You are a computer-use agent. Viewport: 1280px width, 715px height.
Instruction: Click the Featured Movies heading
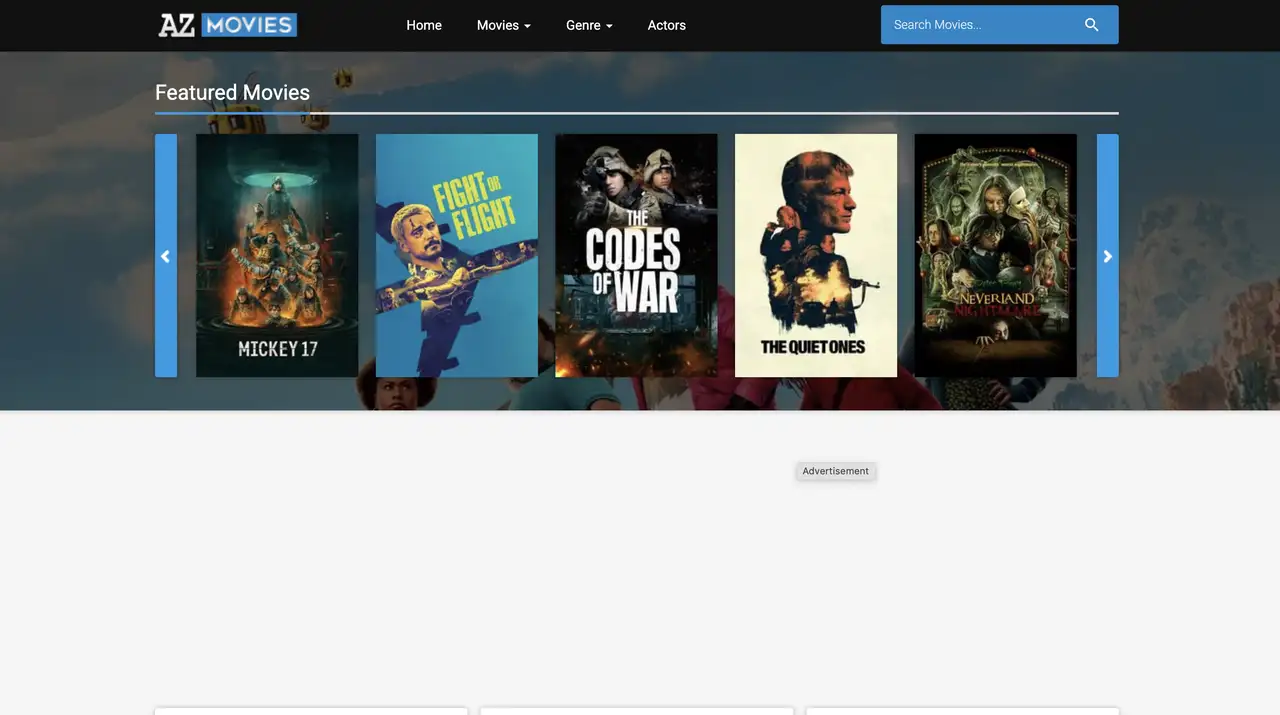(x=232, y=92)
